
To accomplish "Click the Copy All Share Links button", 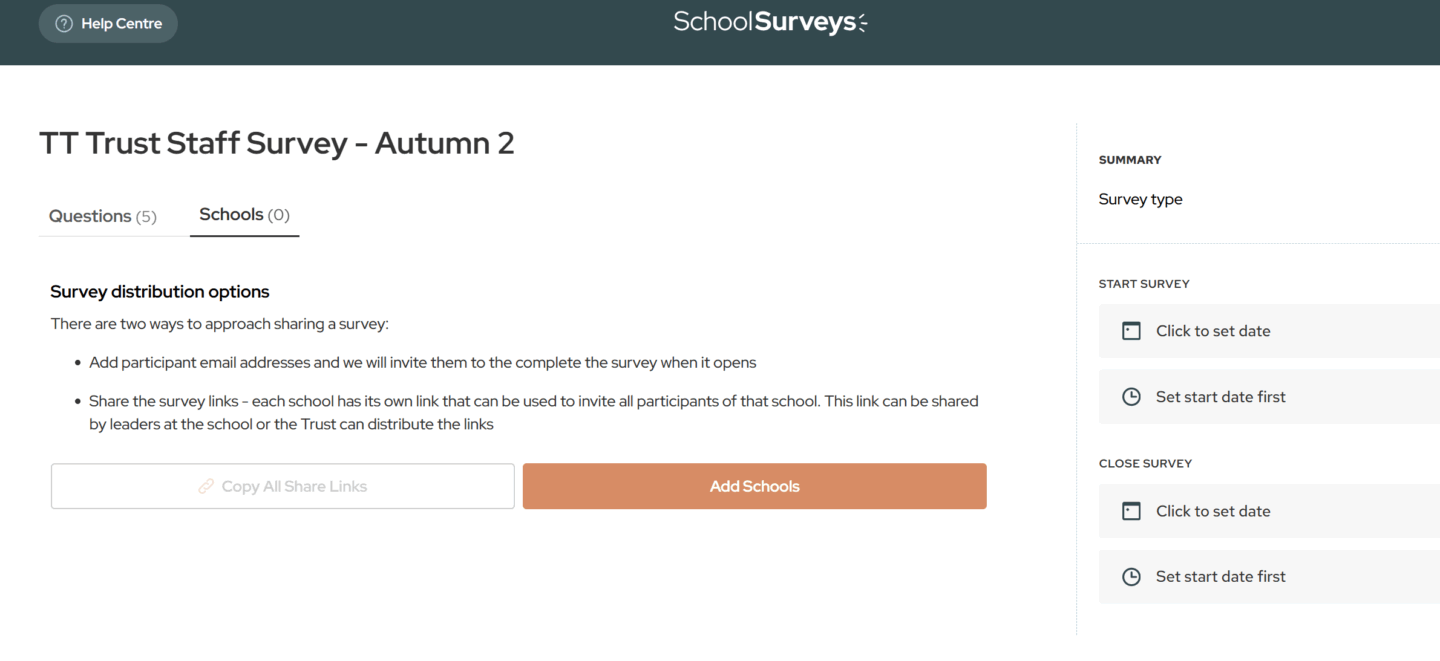I will click(x=283, y=487).
